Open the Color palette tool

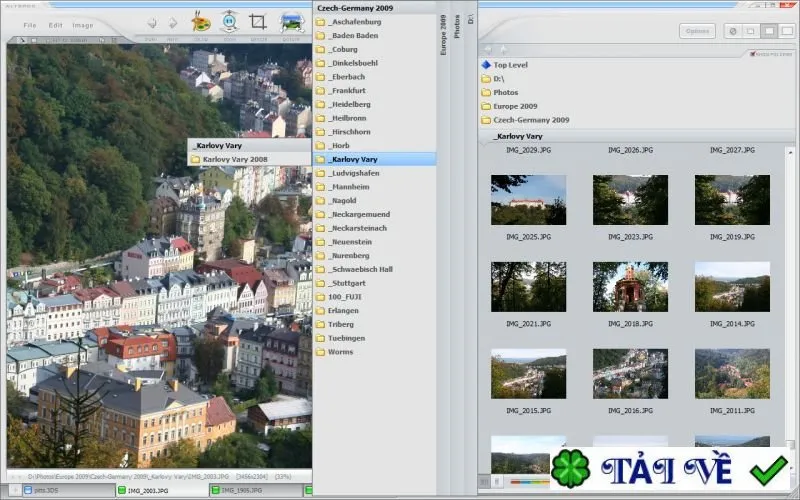click(x=201, y=22)
